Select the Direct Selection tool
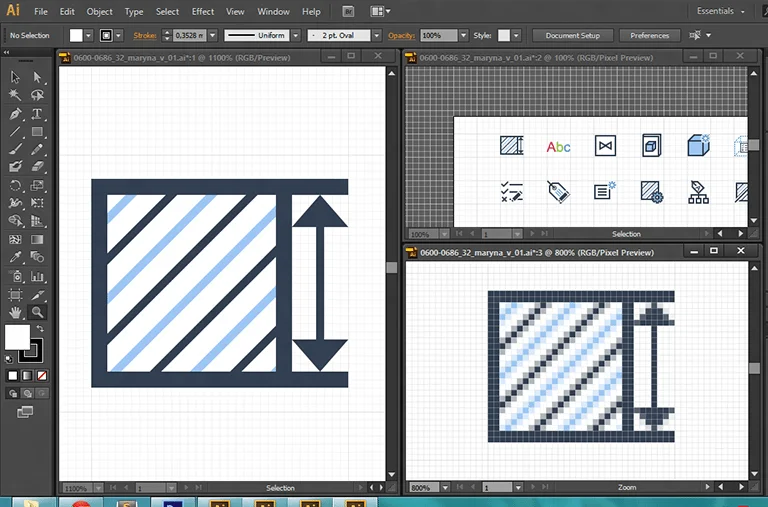The height and width of the screenshot is (507, 768). click(37, 78)
